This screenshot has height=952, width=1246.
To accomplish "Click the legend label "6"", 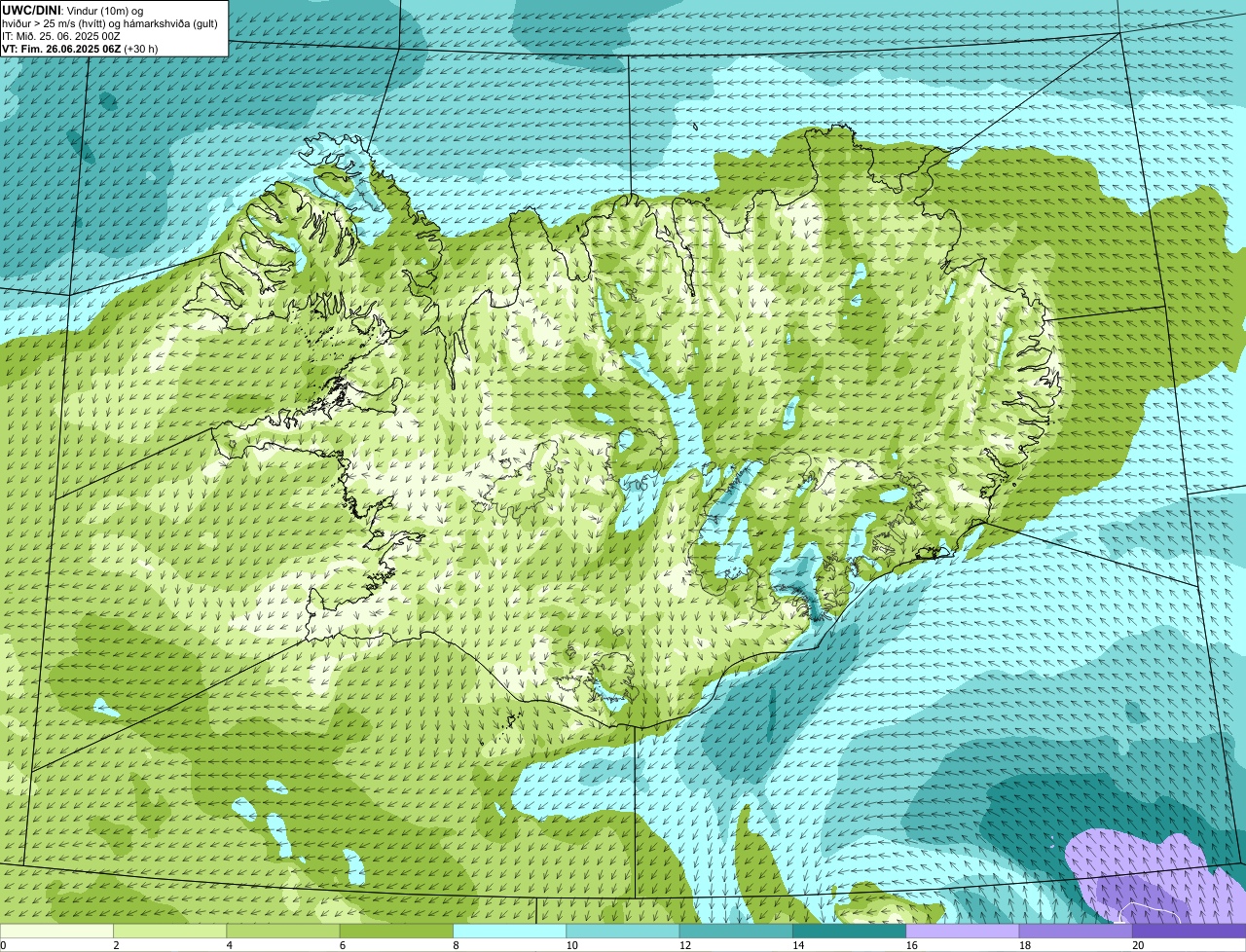I will pyautogui.click(x=342, y=945).
